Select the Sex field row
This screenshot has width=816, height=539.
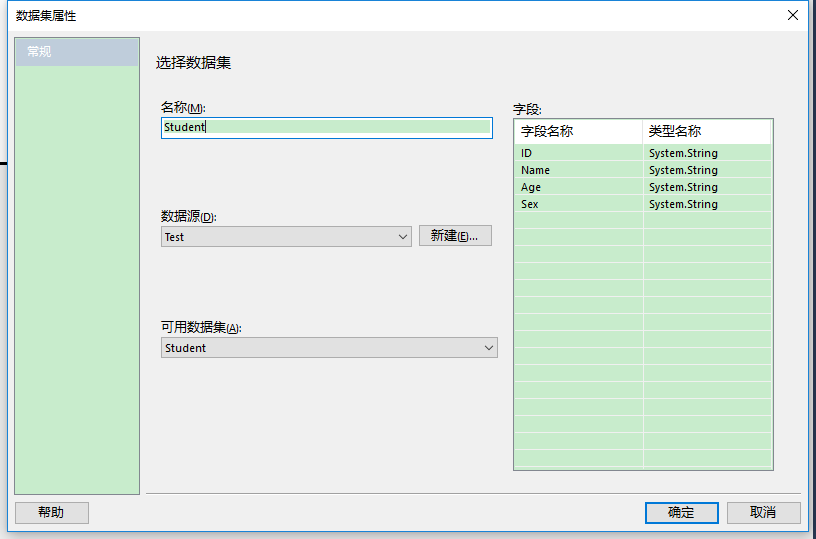[643, 204]
